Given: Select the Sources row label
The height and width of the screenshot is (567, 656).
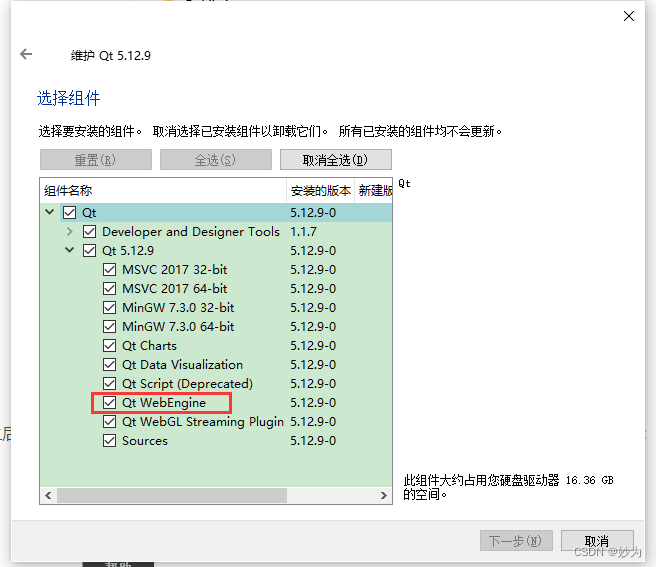Looking at the screenshot, I should point(145,441).
